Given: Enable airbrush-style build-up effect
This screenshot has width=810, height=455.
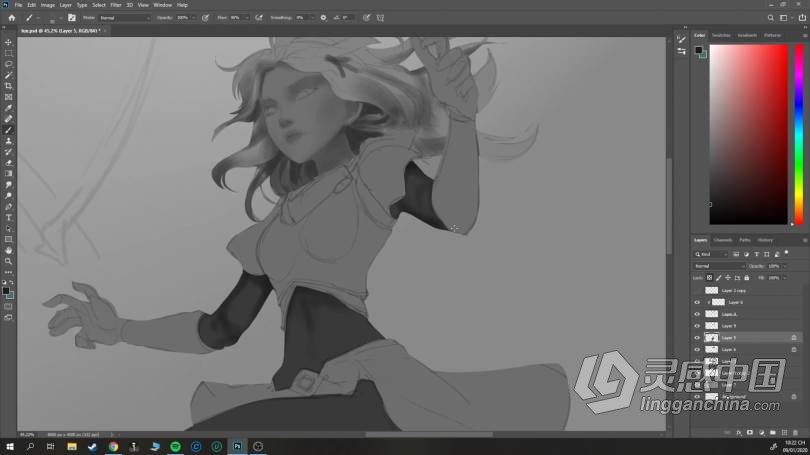Looking at the screenshot, I should pyautogui.click(x=259, y=18).
